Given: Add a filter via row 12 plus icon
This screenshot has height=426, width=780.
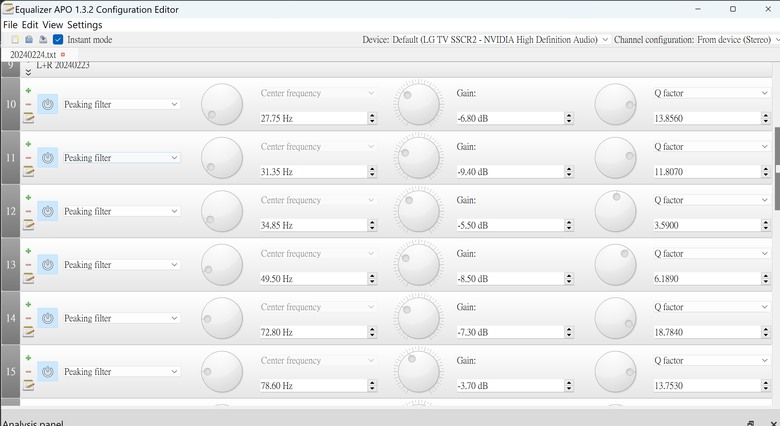Looking at the screenshot, I should 28,198.
